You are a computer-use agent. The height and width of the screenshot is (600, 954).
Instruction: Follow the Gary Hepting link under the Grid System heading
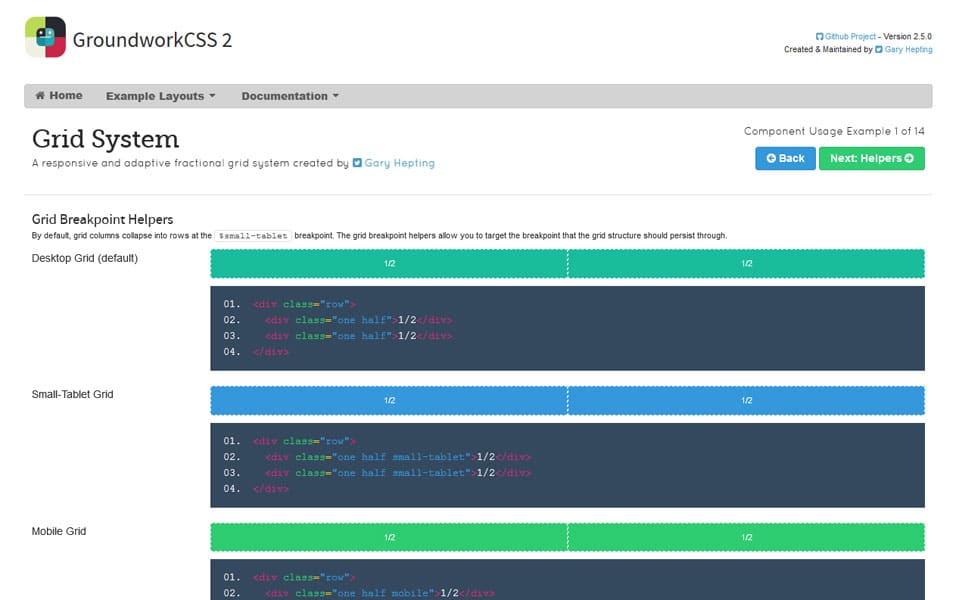(x=398, y=162)
